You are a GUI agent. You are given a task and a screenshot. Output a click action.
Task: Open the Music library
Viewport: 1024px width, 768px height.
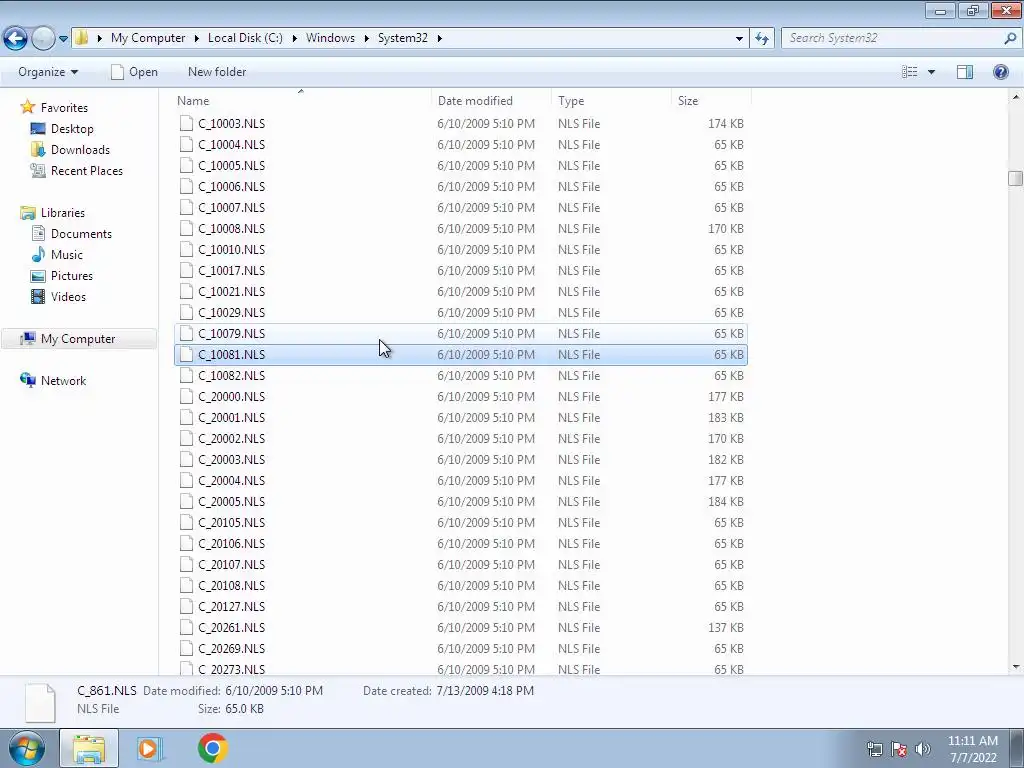click(x=67, y=254)
